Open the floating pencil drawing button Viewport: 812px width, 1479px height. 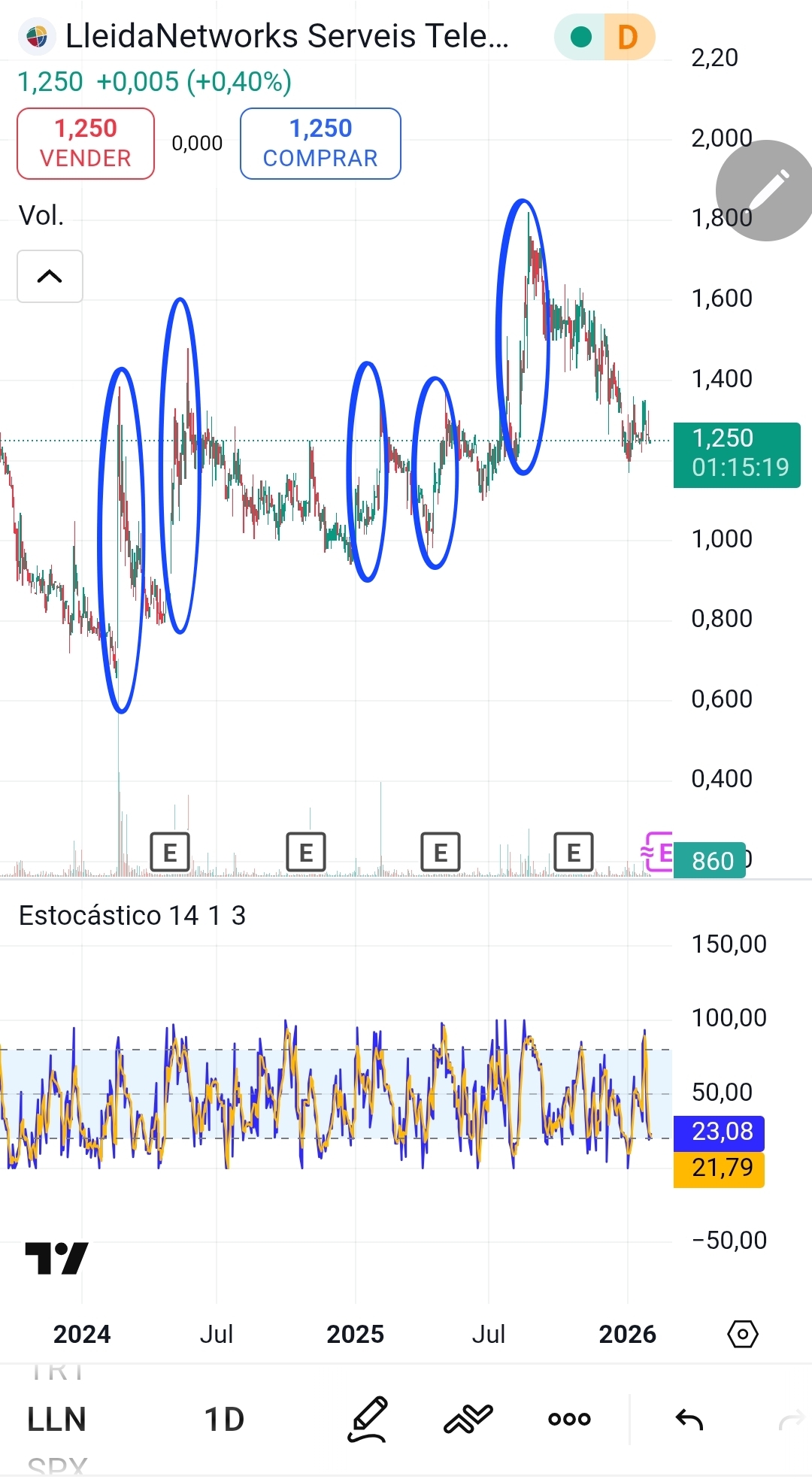(767, 190)
